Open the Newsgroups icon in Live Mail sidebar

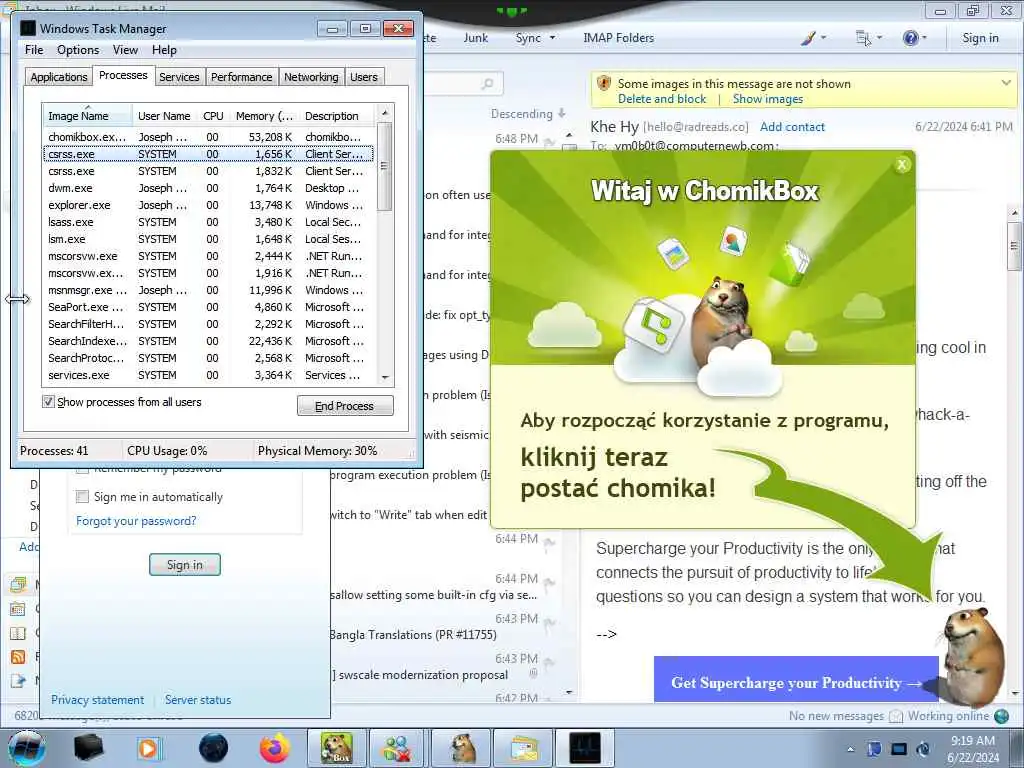tap(18, 680)
